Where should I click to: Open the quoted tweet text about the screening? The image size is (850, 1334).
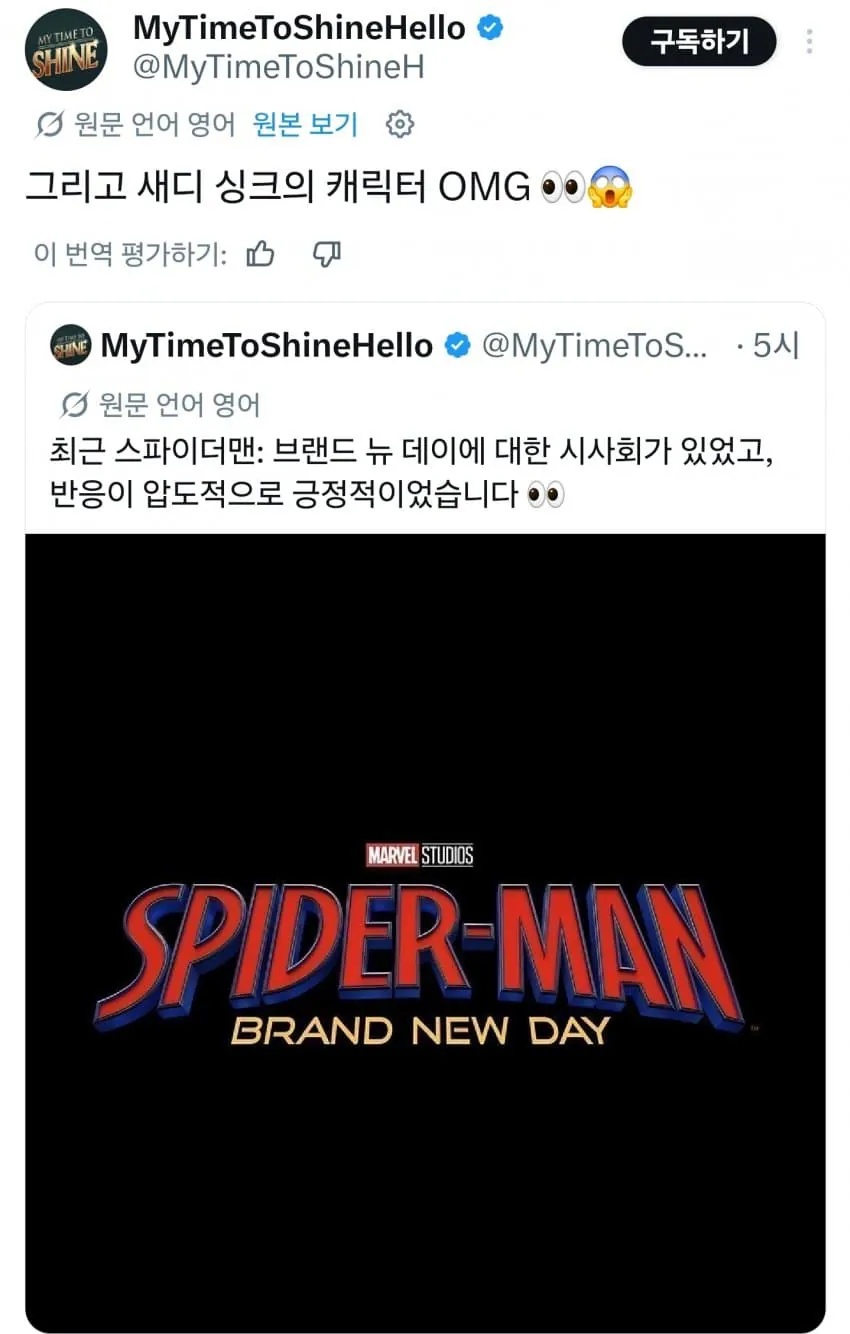tap(412, 473)
